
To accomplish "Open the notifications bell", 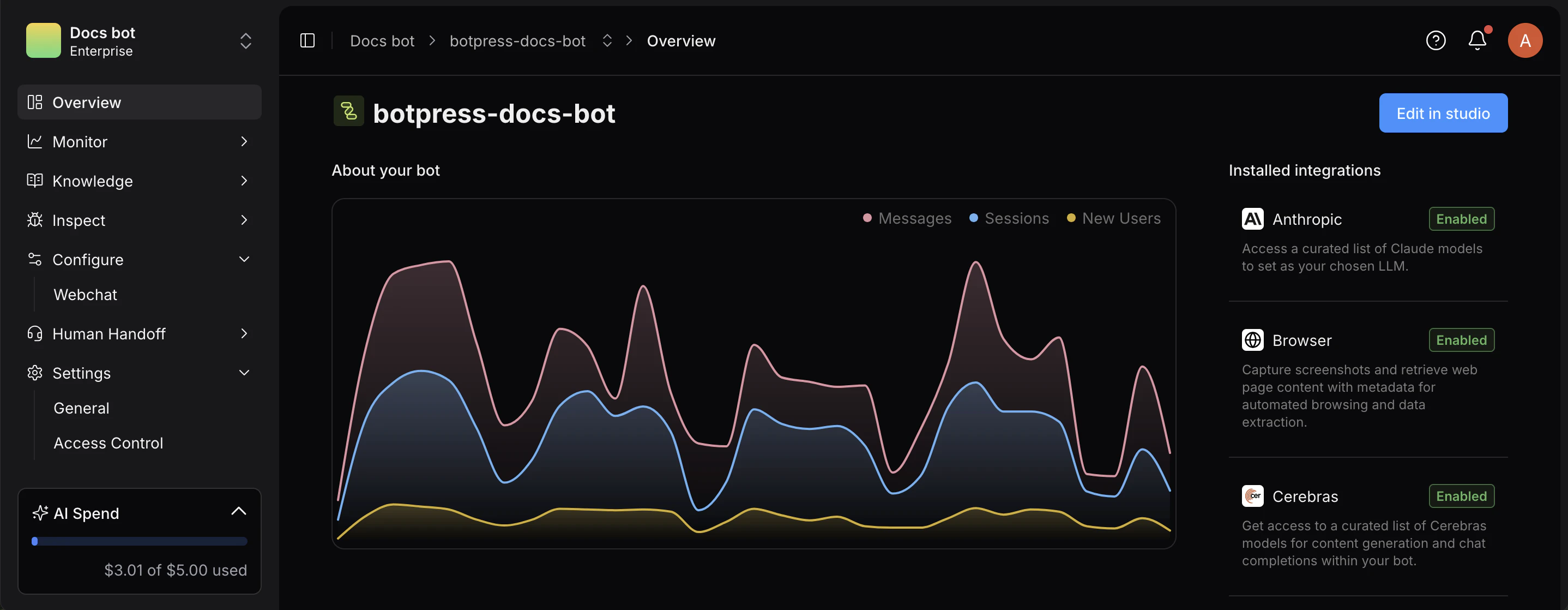I will [1478, 40].
